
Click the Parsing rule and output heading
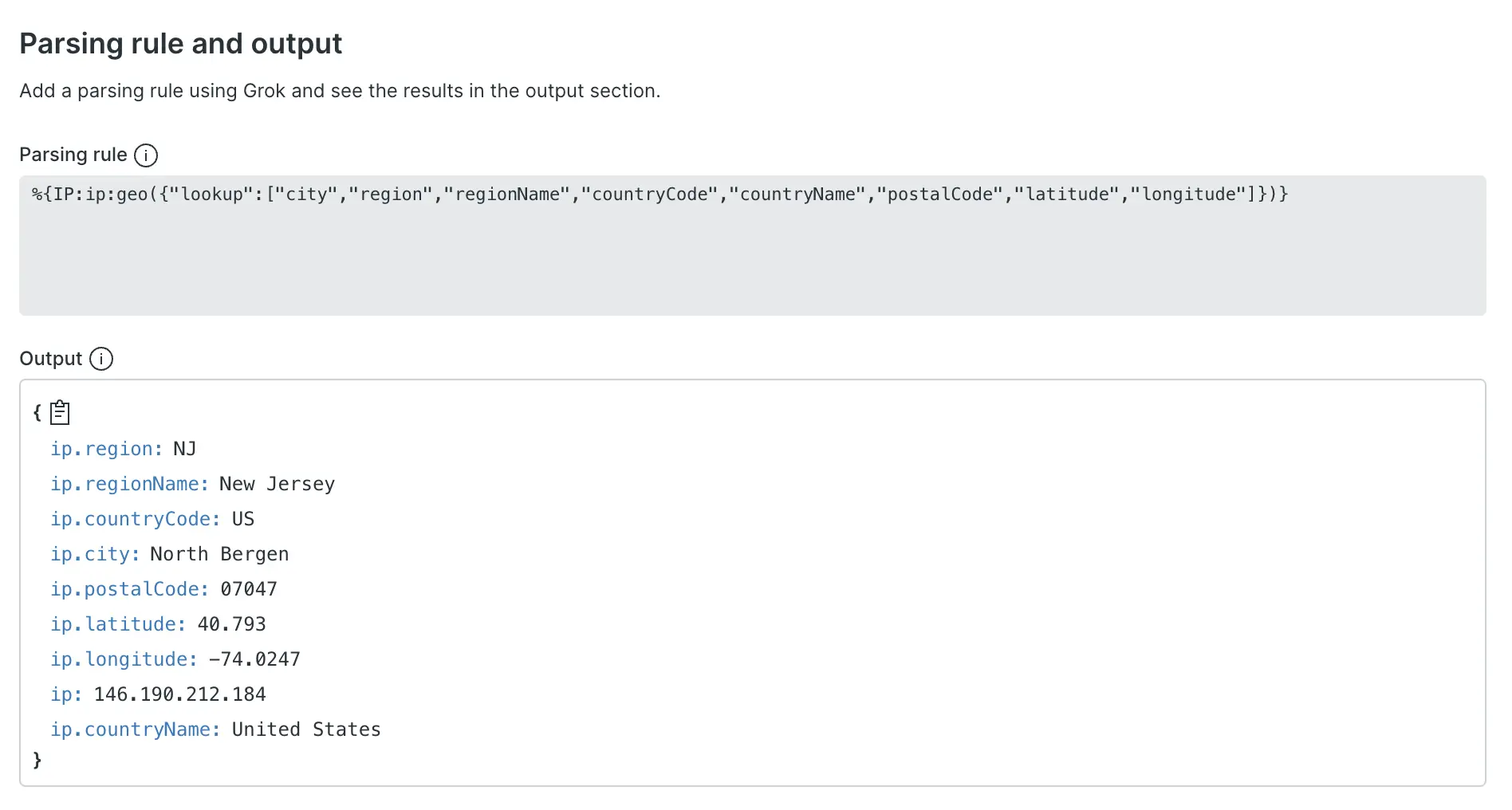click(180, 44)
